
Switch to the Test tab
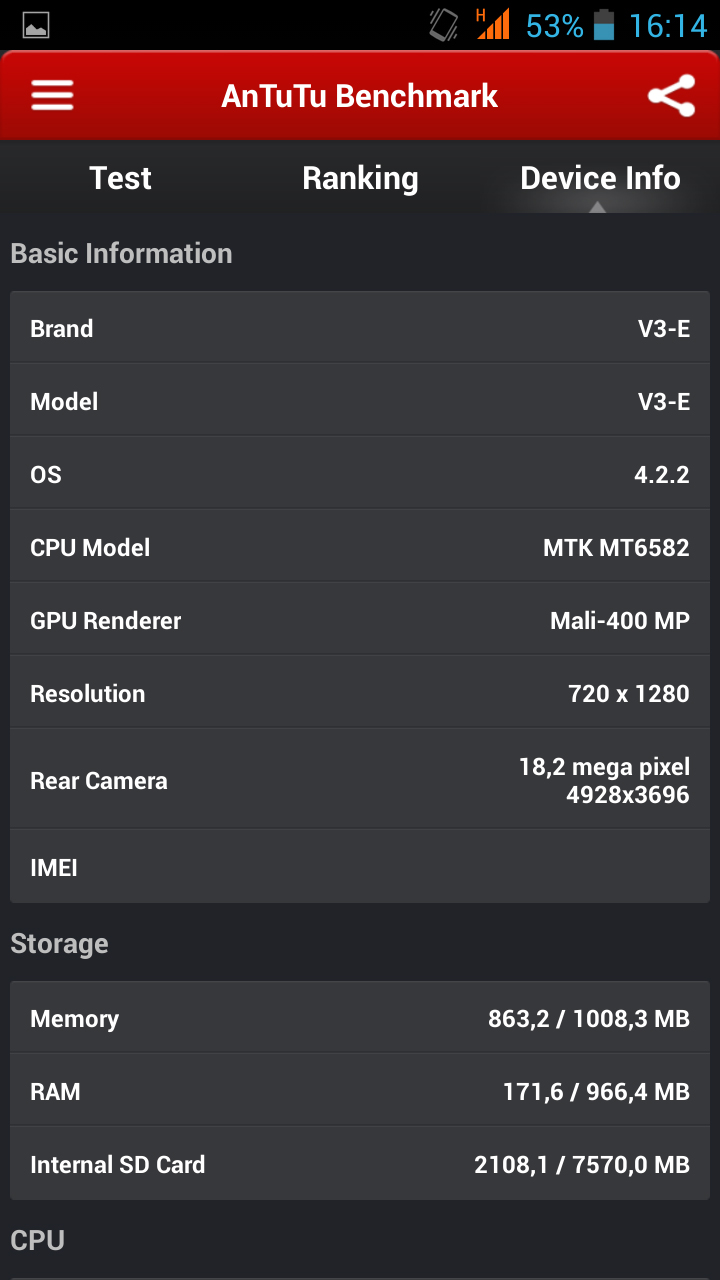click(120, 178)
